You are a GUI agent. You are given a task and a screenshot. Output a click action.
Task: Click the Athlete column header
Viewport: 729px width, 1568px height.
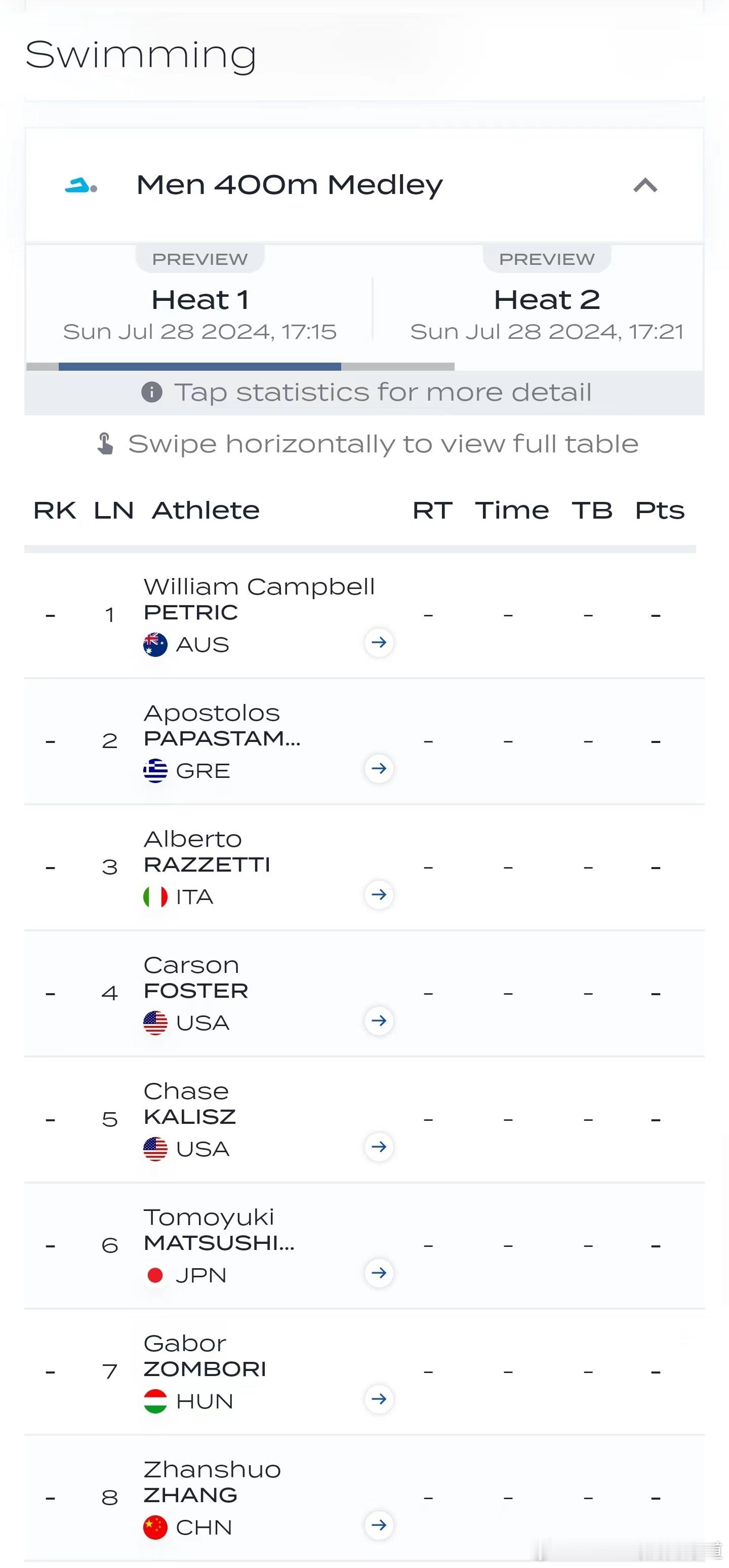(x=206, y=510)
